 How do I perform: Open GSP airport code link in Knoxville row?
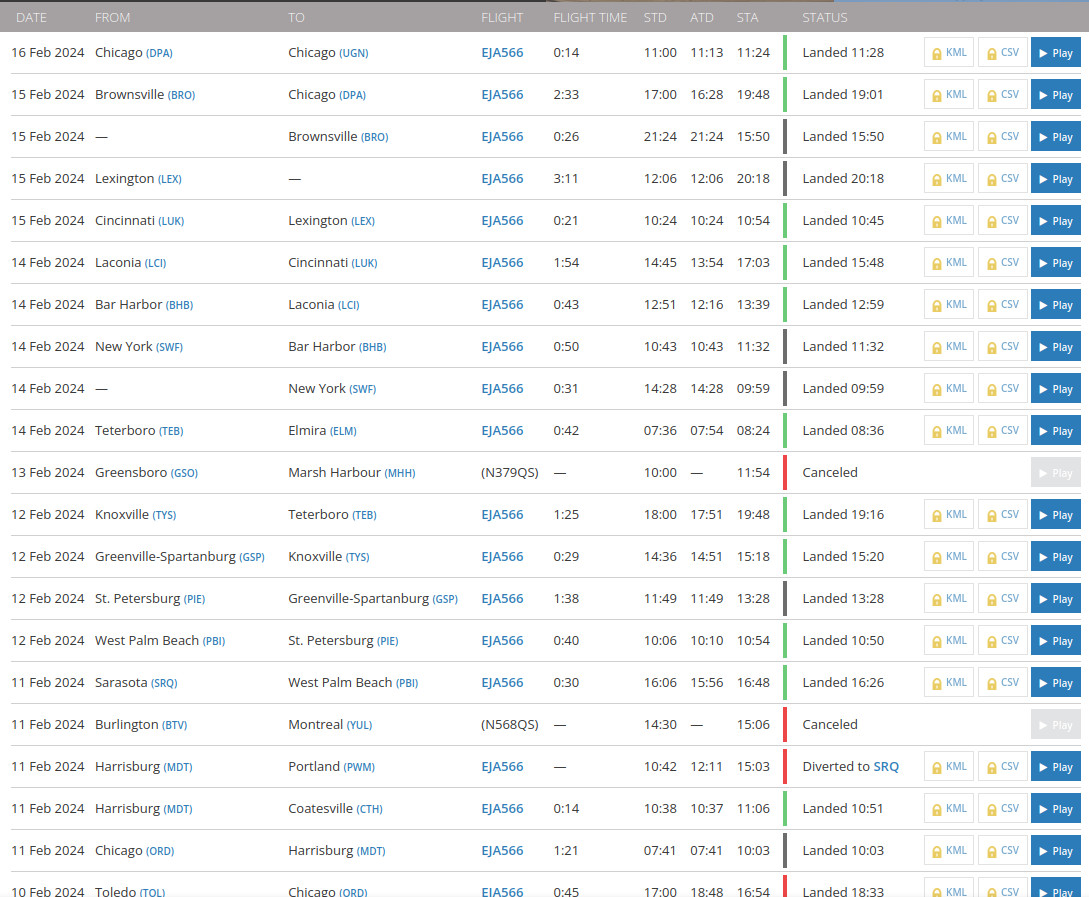click(x=251, y=557)
